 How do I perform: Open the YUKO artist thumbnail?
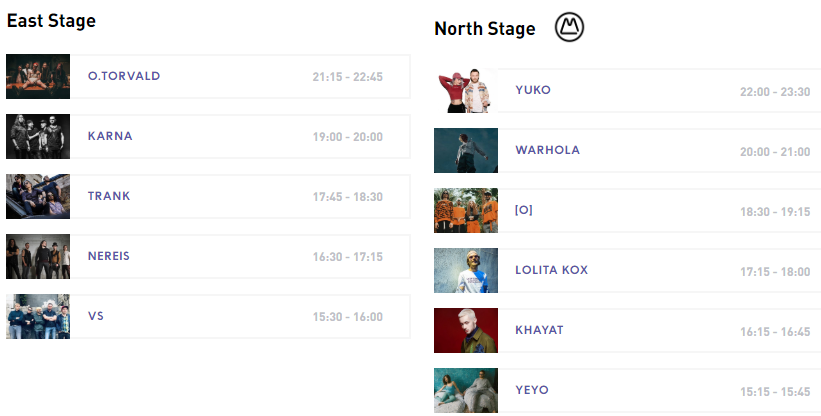(466, 91)
